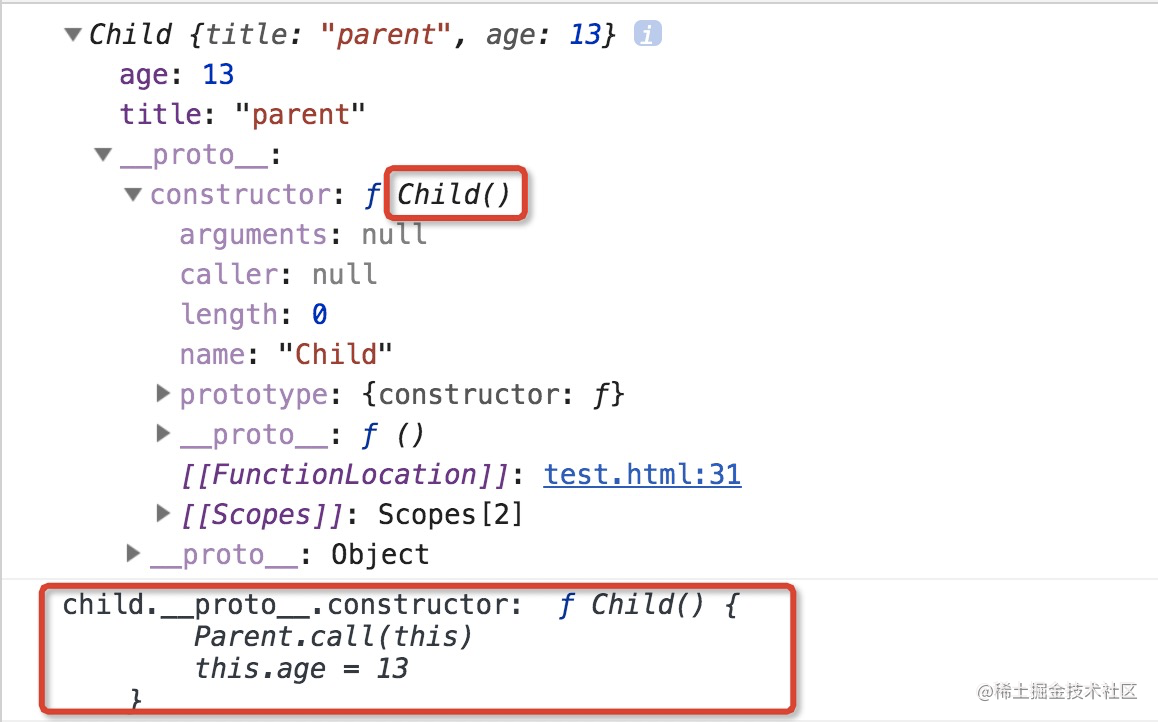
Task: Select the title: "parent" property row
Action: (x=242, y=114)
